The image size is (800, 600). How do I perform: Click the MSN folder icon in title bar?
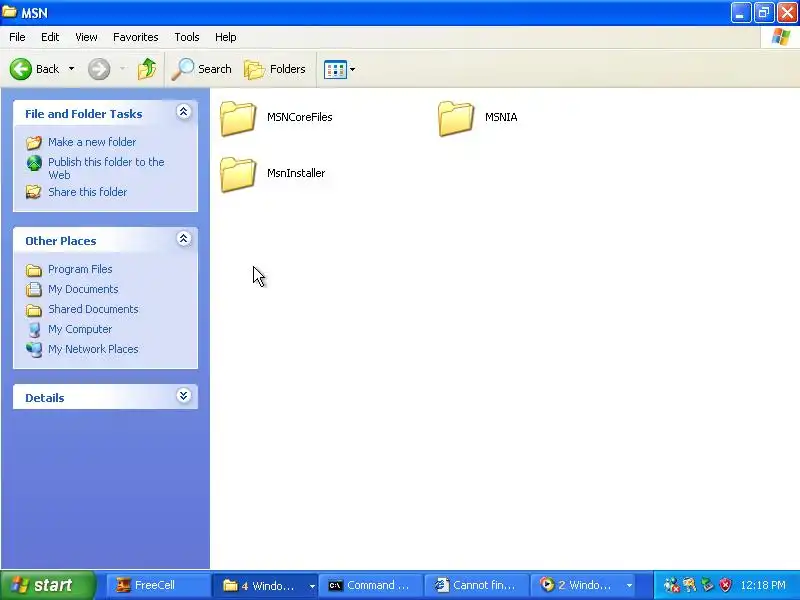pos(9,12)
